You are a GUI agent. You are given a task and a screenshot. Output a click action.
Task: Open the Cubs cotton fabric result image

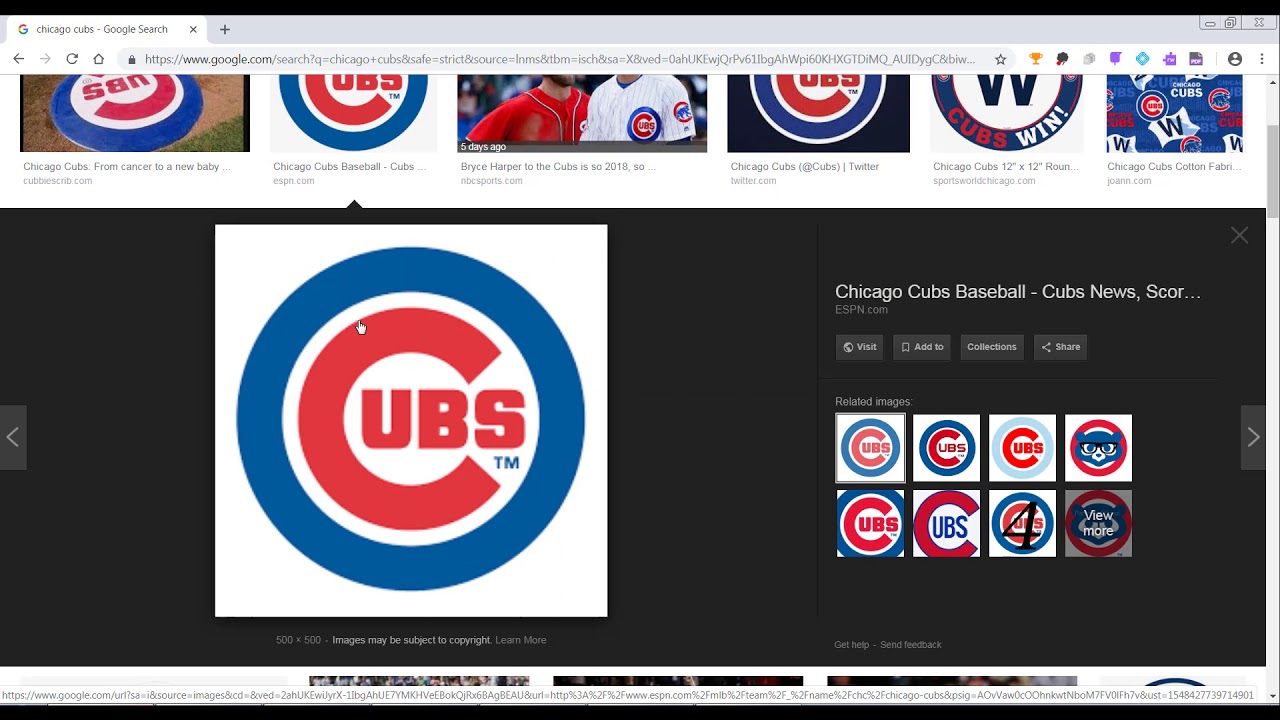pos(1175,113)
